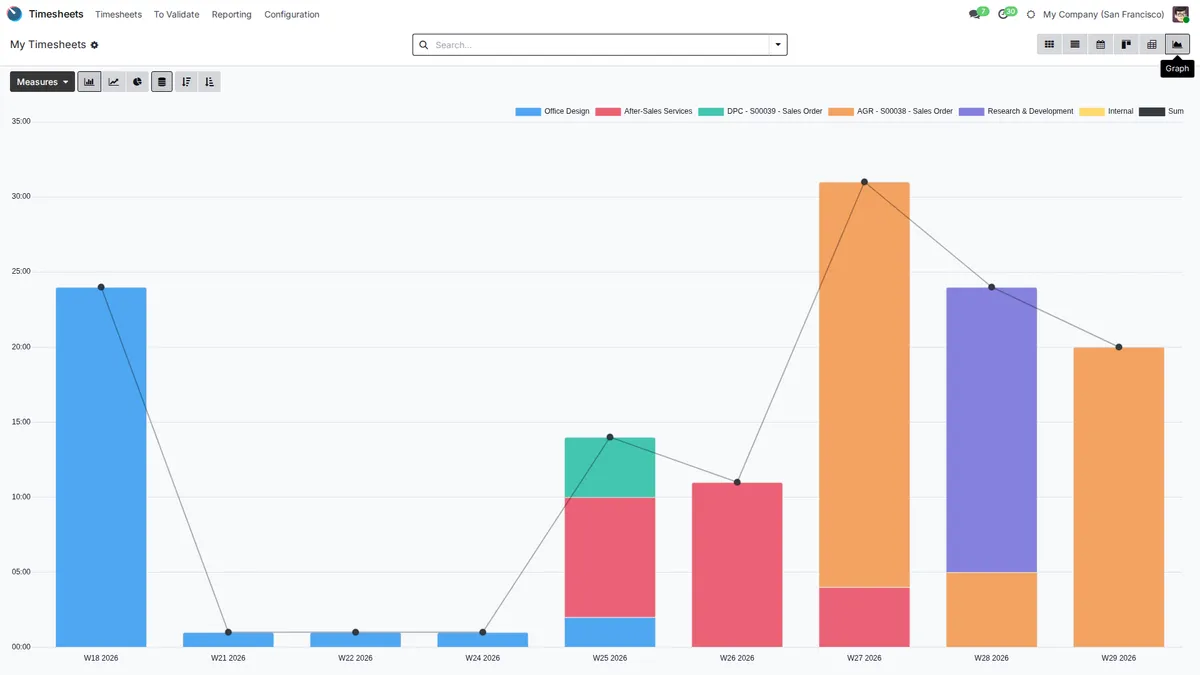1200x675 pixels.
Task: Expand the search options dropdown arrow
Action: pyautogui.click(x=778, y=45)
